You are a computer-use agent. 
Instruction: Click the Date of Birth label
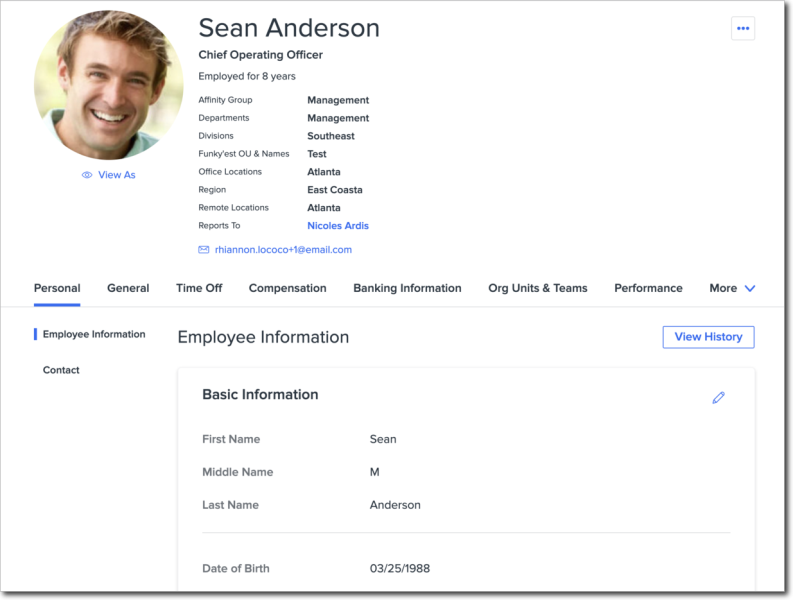click(236, 569)
